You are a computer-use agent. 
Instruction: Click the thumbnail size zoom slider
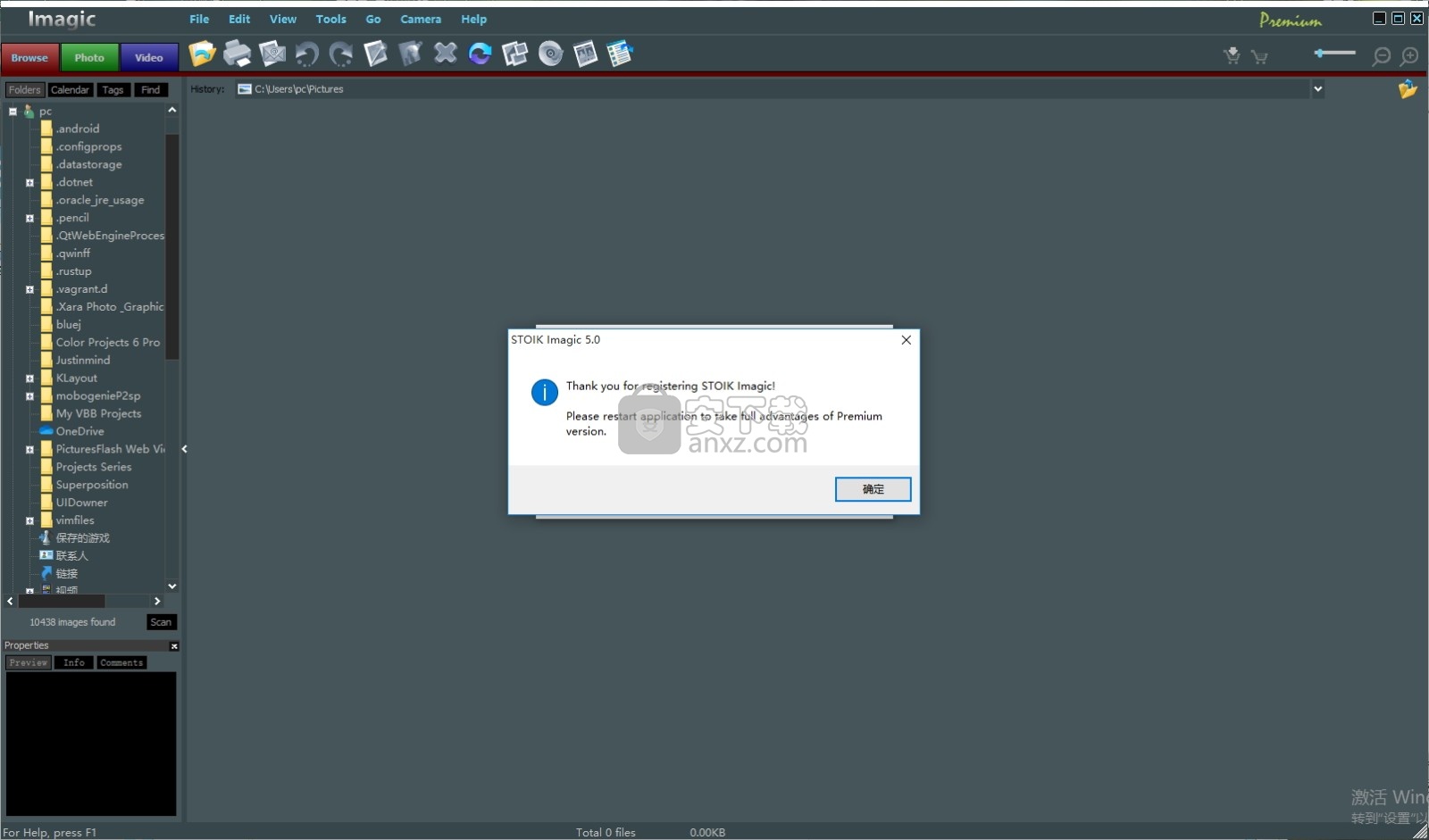[x=1335, y=54]
